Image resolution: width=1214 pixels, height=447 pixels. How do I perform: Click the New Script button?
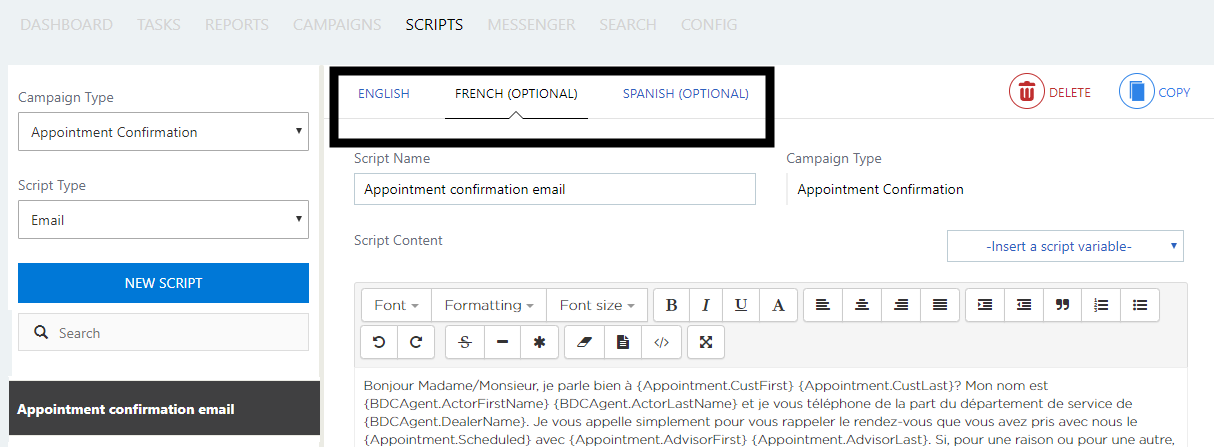[x=163, y=283]
